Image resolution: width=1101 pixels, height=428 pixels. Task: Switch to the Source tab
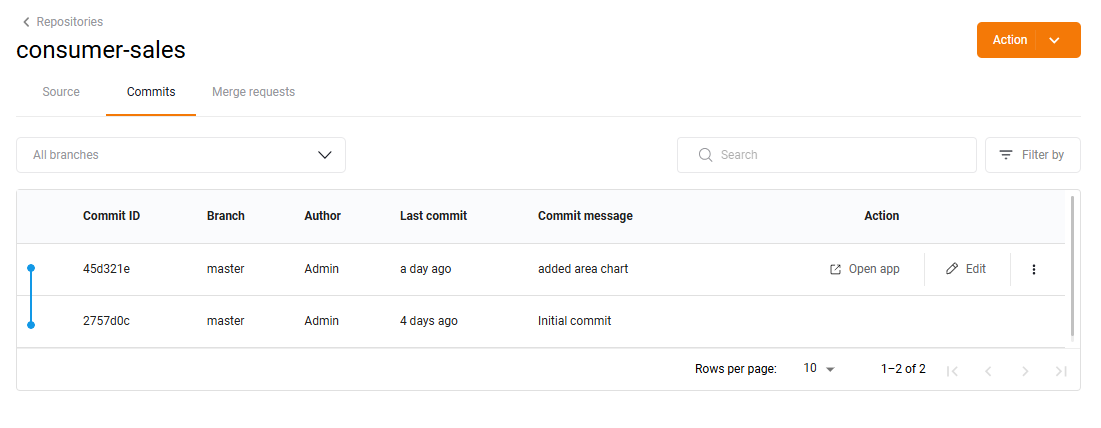click(x=61, y=92)
